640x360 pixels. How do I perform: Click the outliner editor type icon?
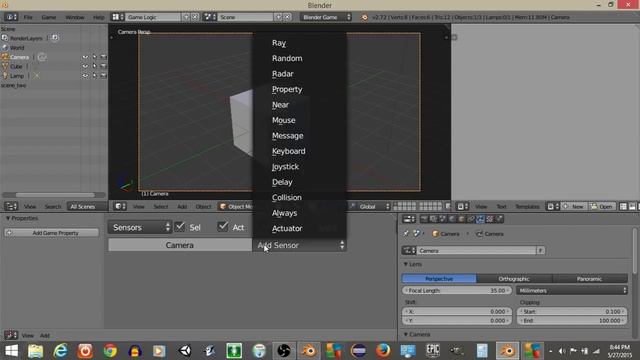(x=11, y=207)
